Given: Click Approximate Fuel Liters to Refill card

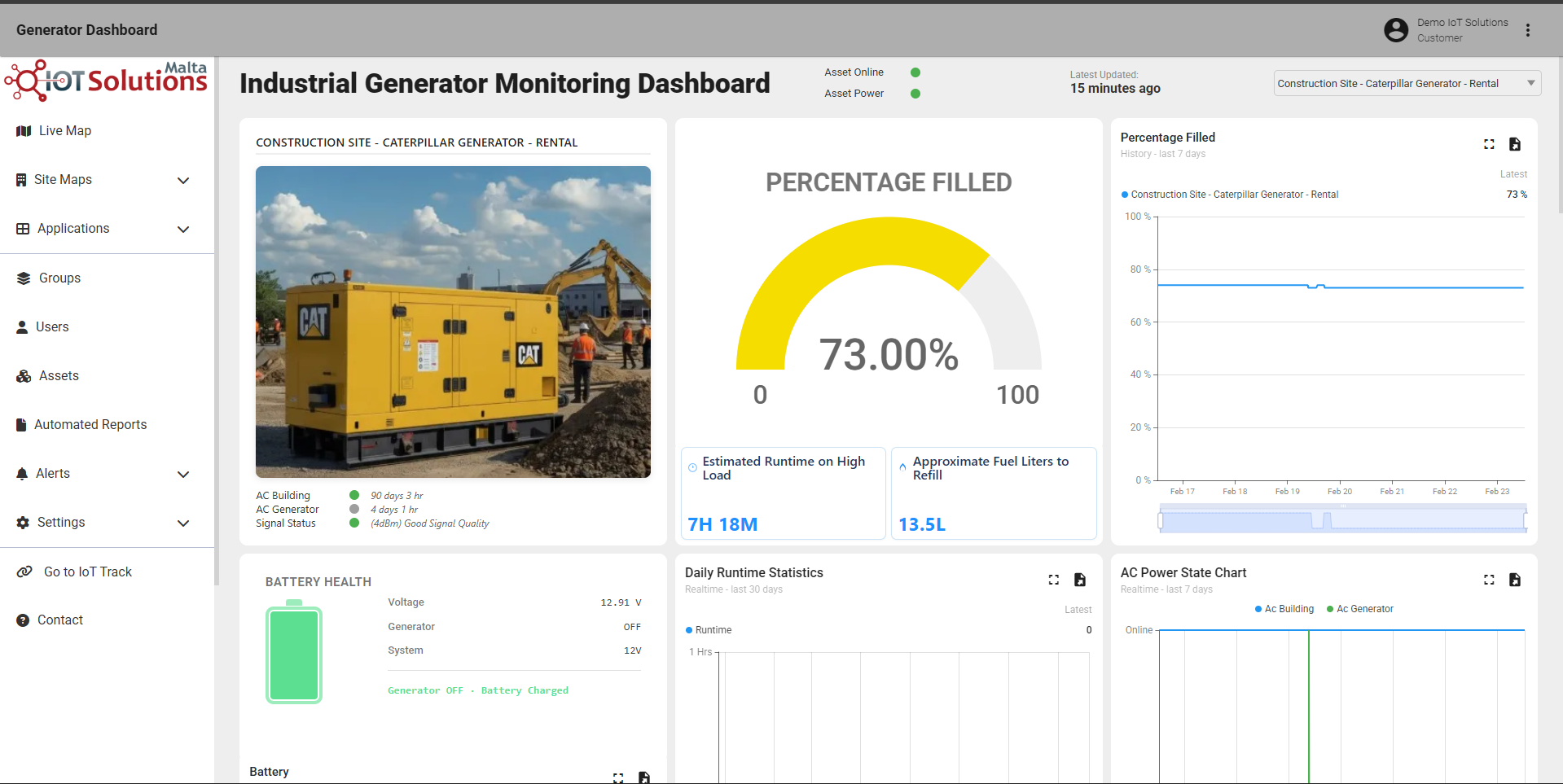Looking at the screenshot, I should [x=994, y=493].
